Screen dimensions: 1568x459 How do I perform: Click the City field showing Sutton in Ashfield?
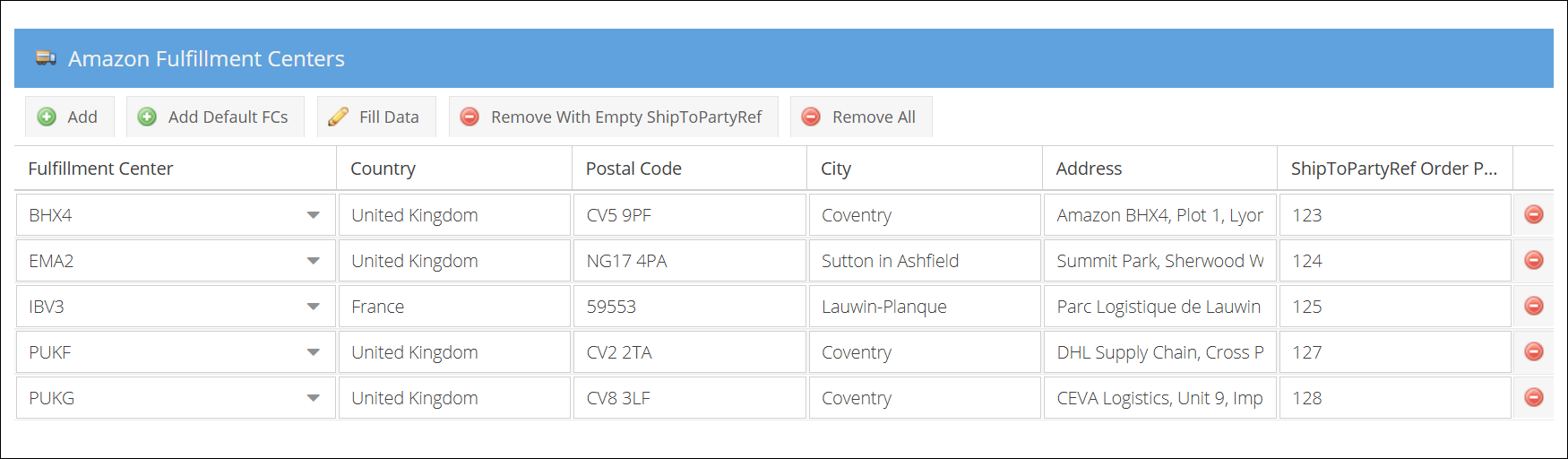(x=924, y=261)
